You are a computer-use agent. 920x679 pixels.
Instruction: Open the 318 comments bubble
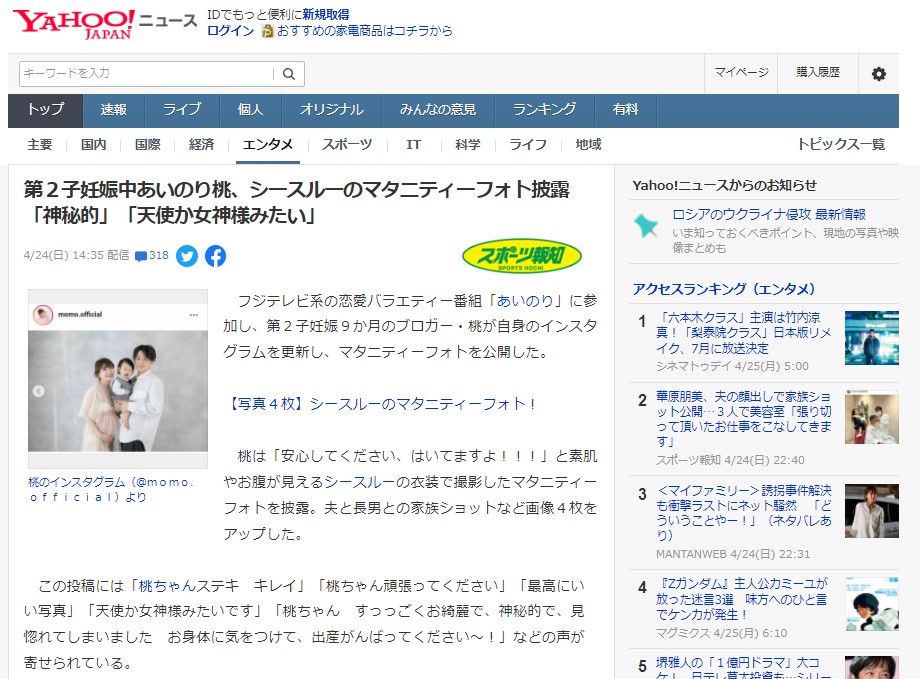(152, 255)
